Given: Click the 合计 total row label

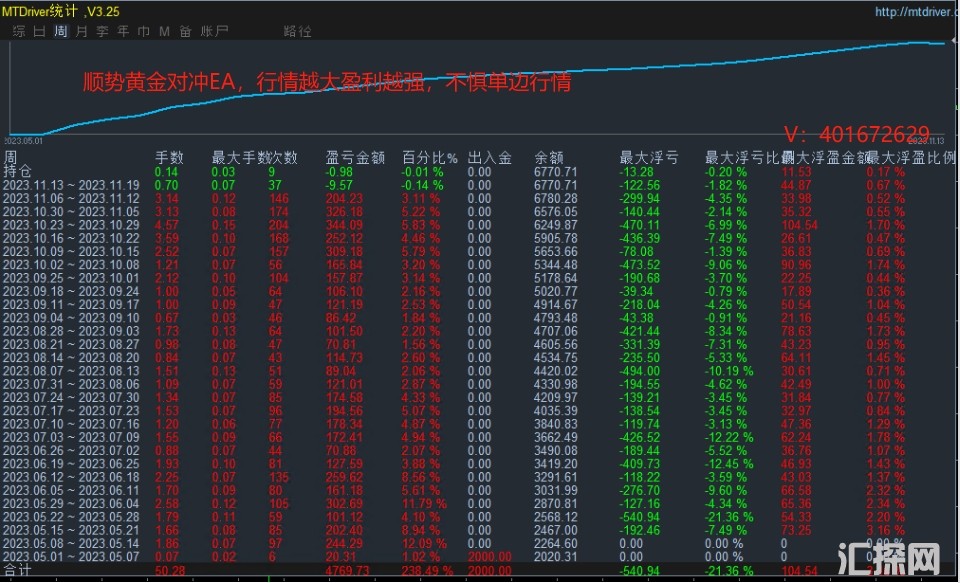Looking at the screenshot, I should tap(17, 570).
